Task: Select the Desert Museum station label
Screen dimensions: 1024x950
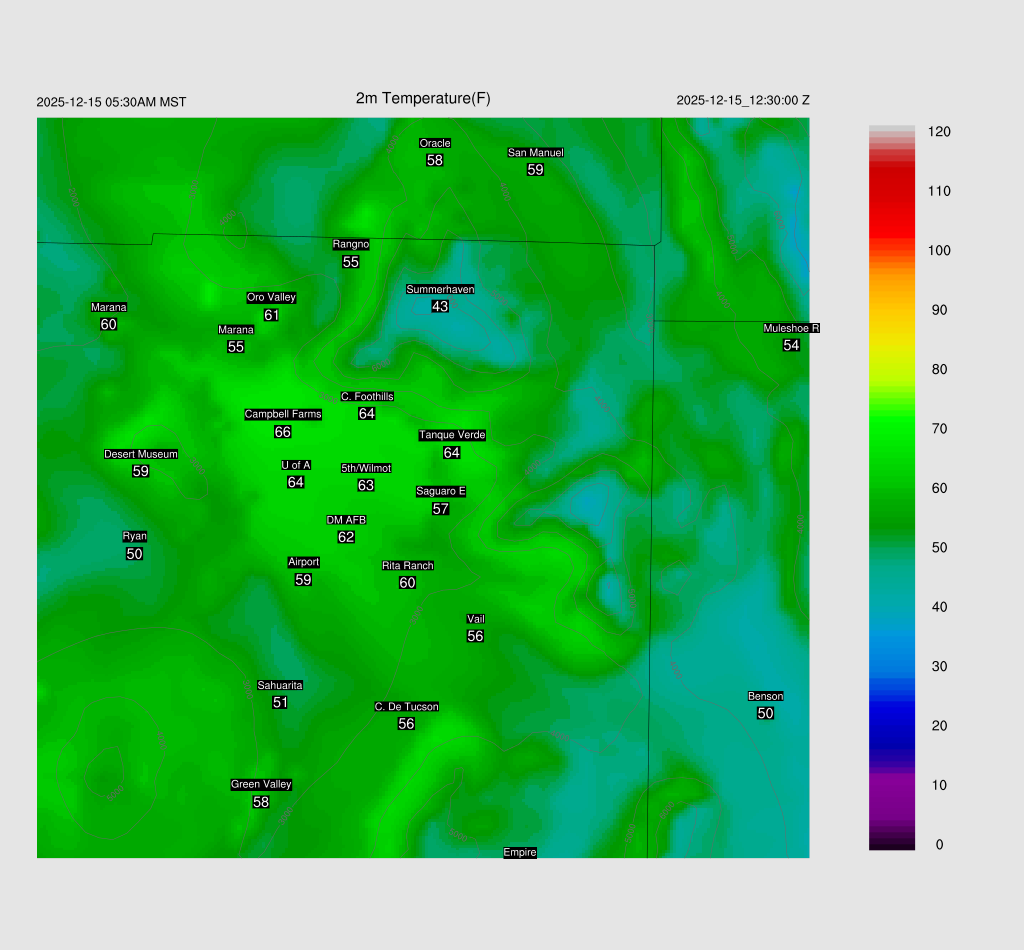Action: [x=141, y=454]
